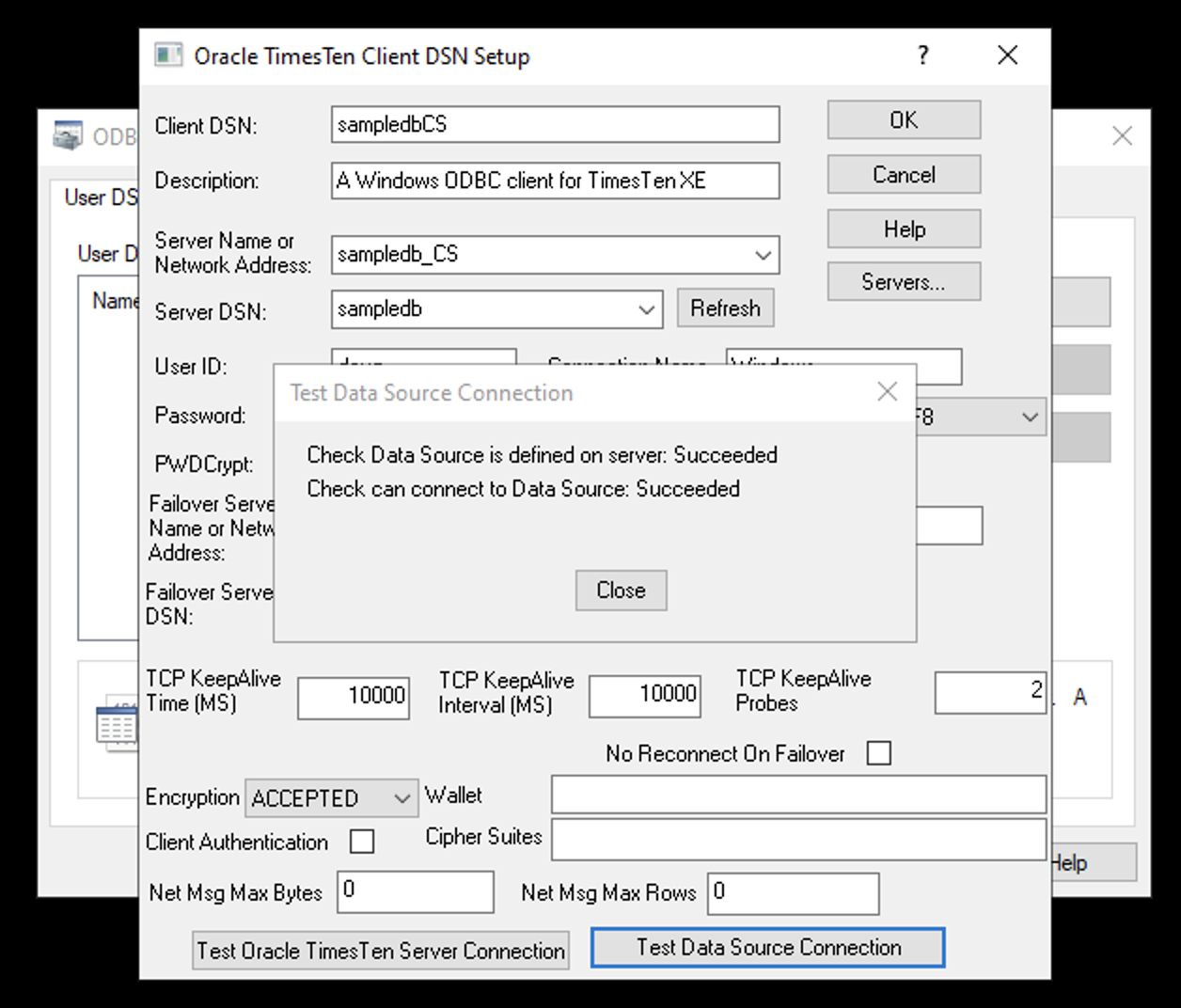Close the Test Data Source Connection results
This screenshot has height=1008, width=1181.
[621, 591]
